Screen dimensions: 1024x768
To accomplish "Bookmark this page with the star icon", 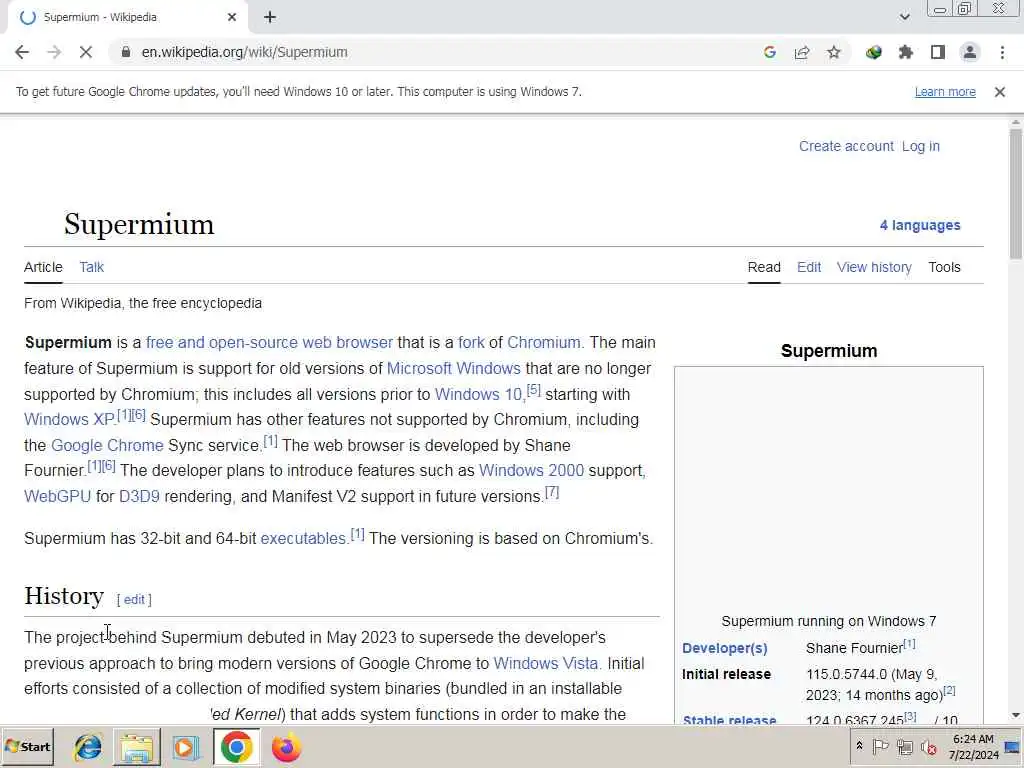I will click(x=834, y=52).
